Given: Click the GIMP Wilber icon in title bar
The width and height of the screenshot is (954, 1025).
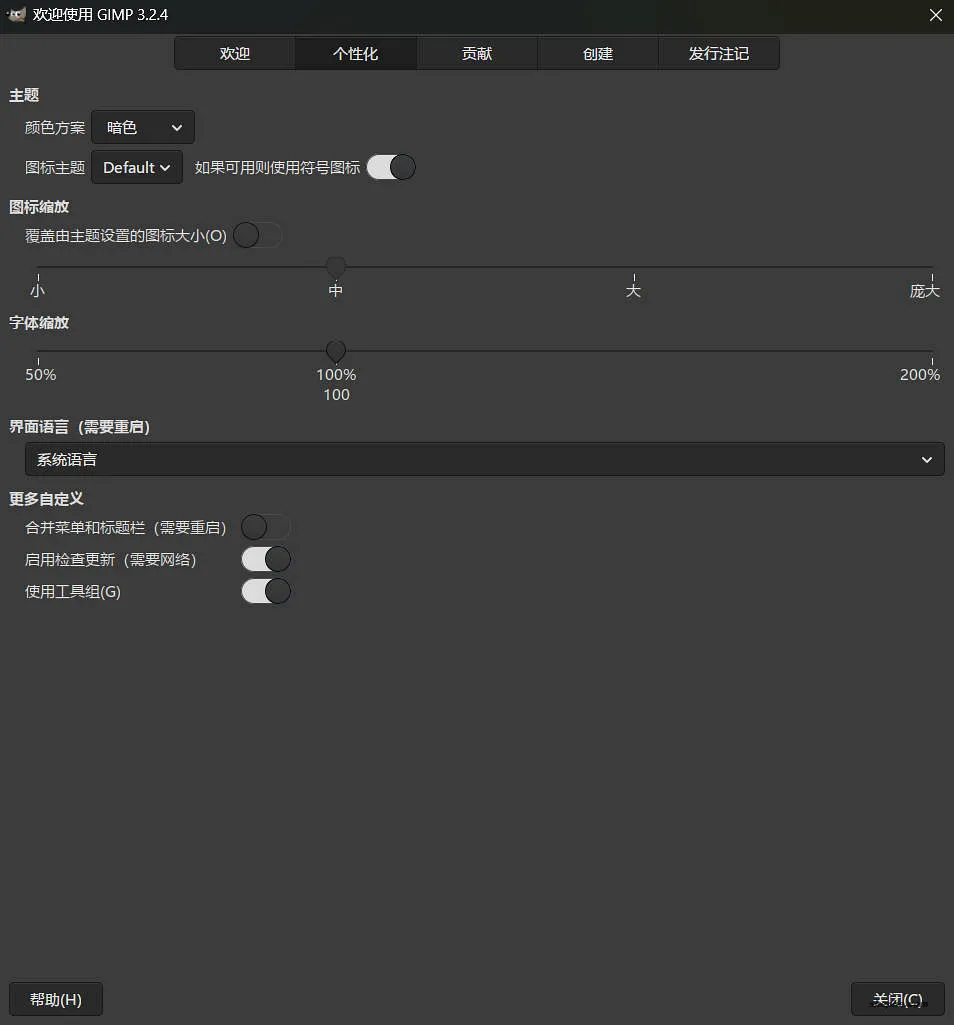Looking at the screenshot, I should pyautogui.click(x=16, y=14).
